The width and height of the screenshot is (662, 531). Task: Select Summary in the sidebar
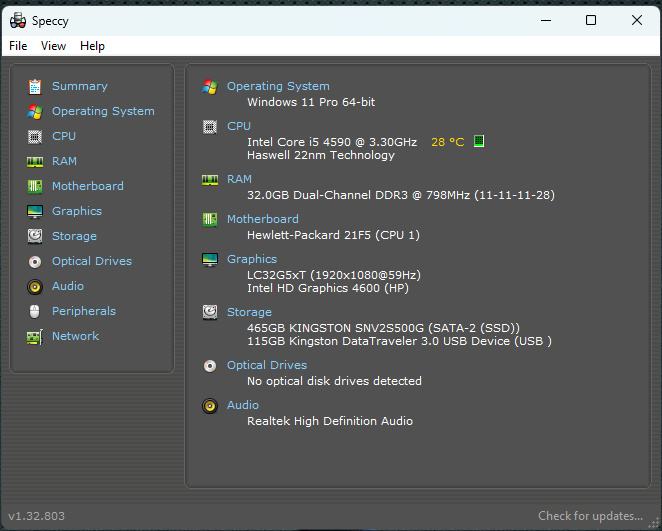coord(79,86)
